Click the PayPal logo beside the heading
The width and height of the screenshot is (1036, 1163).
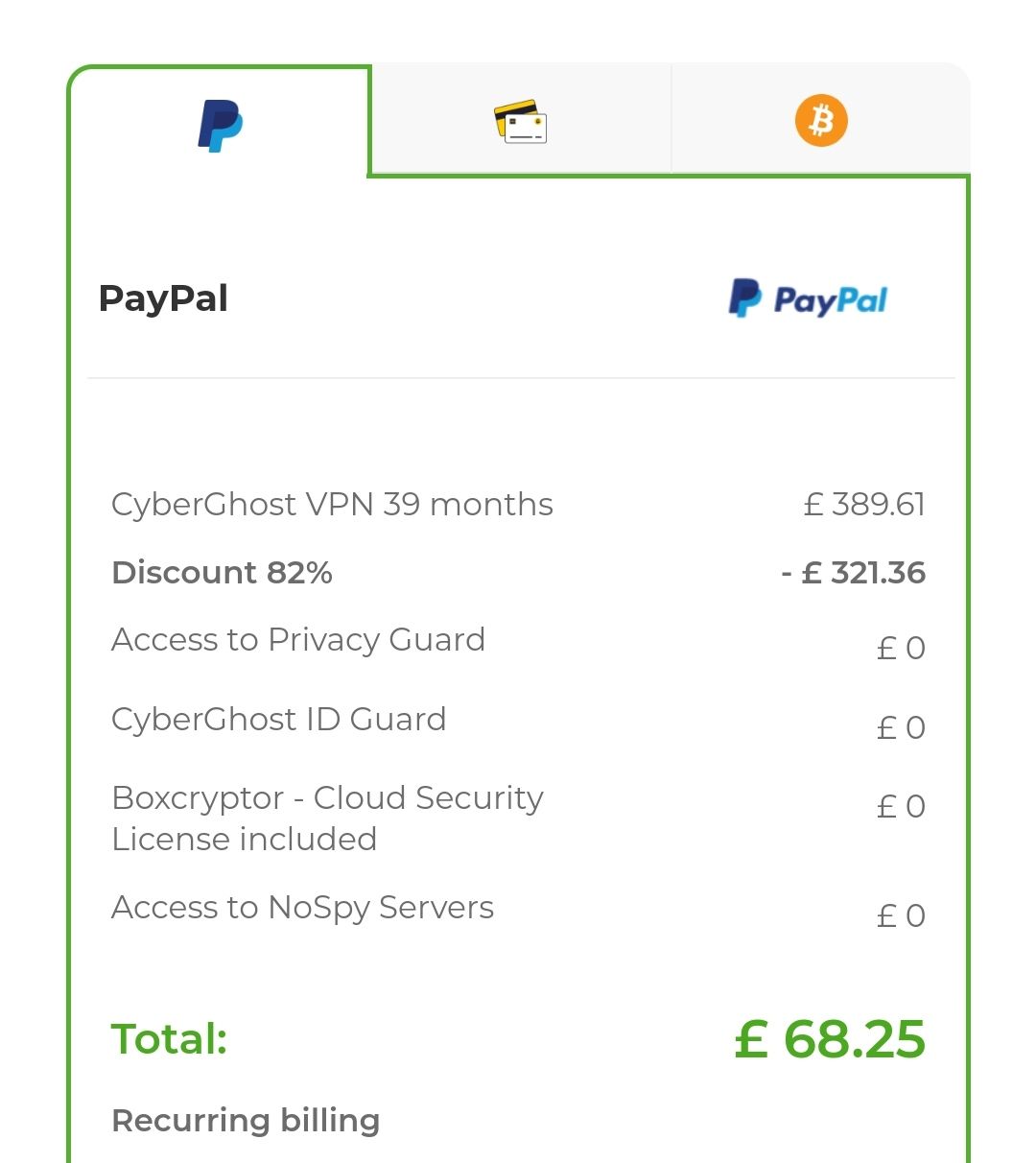tap(808, 299)
